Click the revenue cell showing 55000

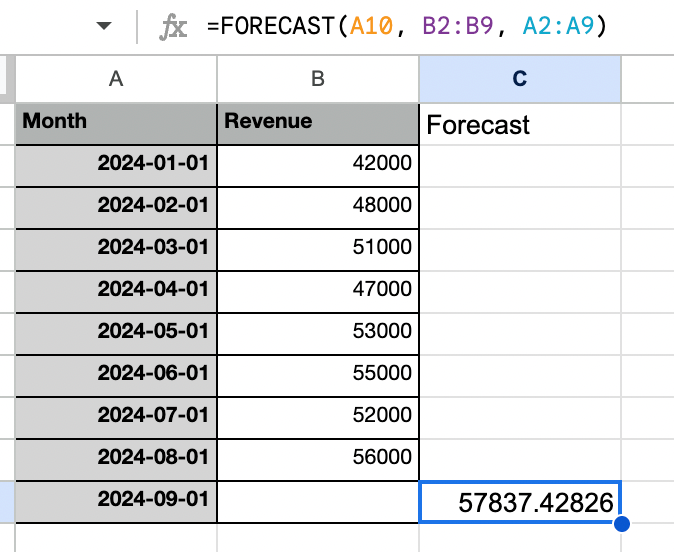tap(318, 373)
